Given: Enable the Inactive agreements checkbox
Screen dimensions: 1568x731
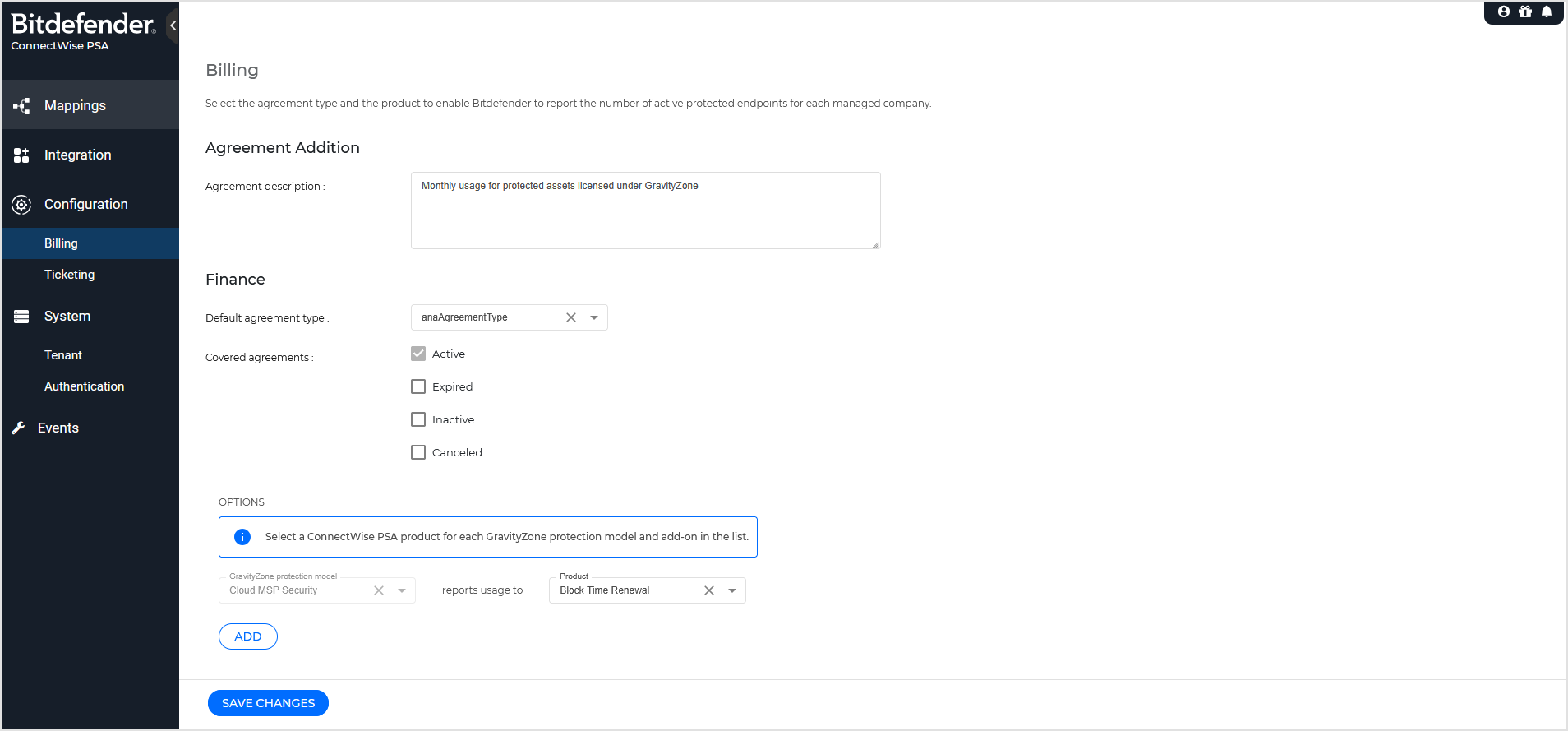Looking at the screenshot, I should (418, 419).
